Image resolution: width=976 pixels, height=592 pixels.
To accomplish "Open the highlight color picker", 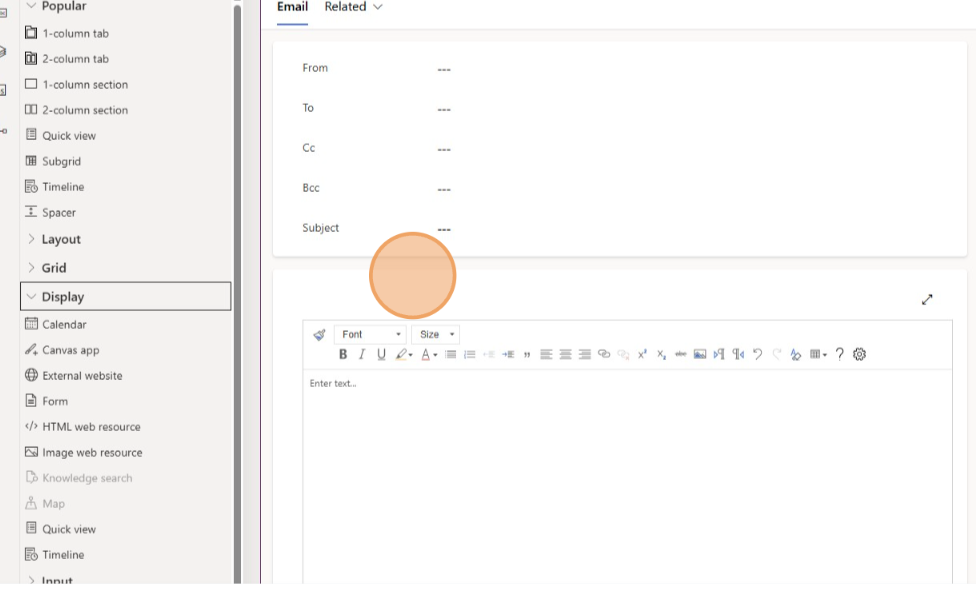I will 404,354.
